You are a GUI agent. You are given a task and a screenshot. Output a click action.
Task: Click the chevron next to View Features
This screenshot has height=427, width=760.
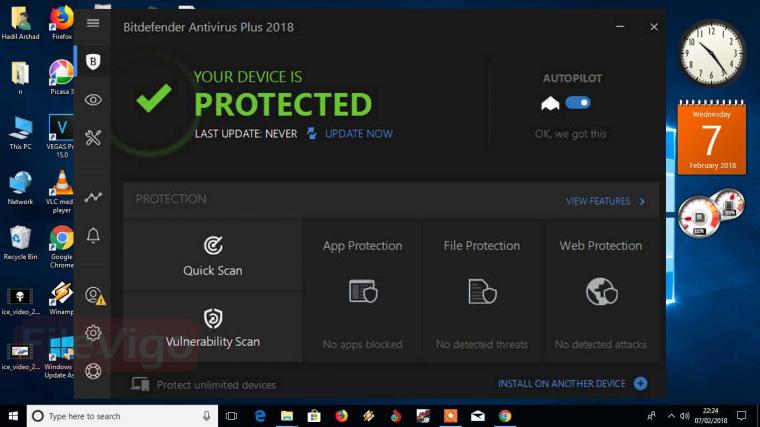[642, 201]
